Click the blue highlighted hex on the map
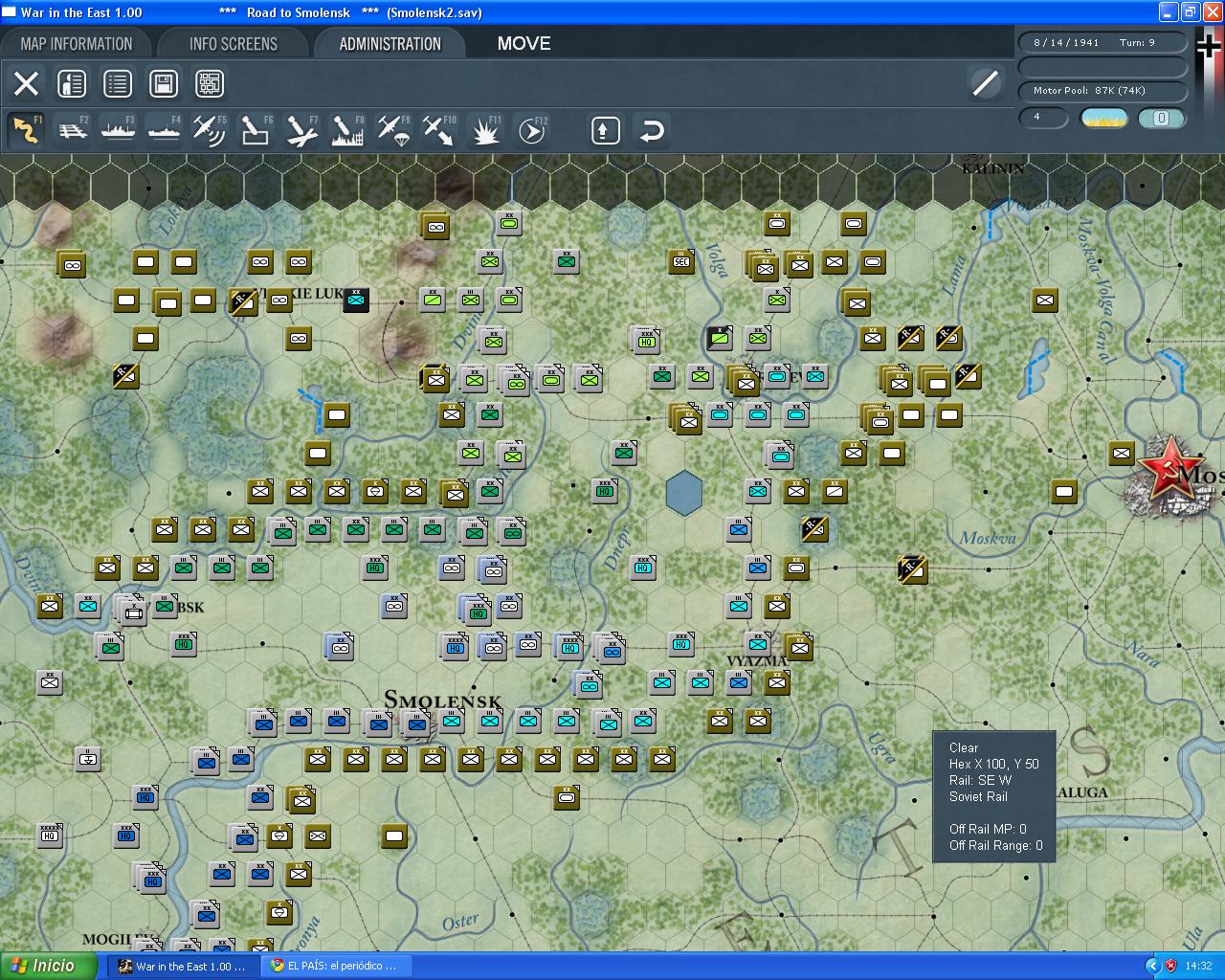The image size is (1225, 980). coord(684,493)
